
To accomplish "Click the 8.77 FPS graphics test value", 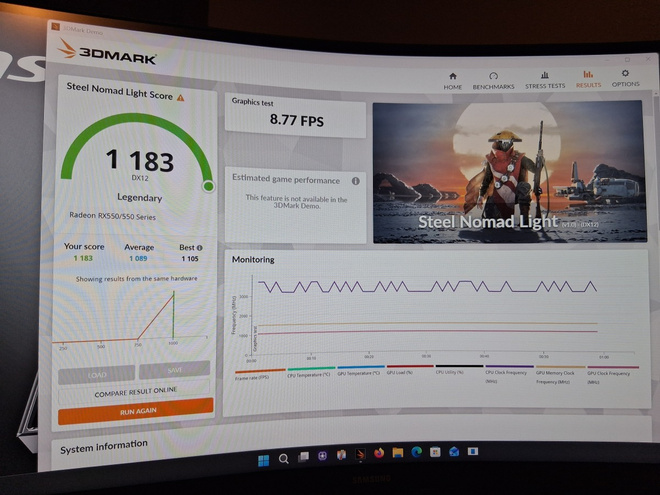I will pyautogui.click(x=297, y=120).
